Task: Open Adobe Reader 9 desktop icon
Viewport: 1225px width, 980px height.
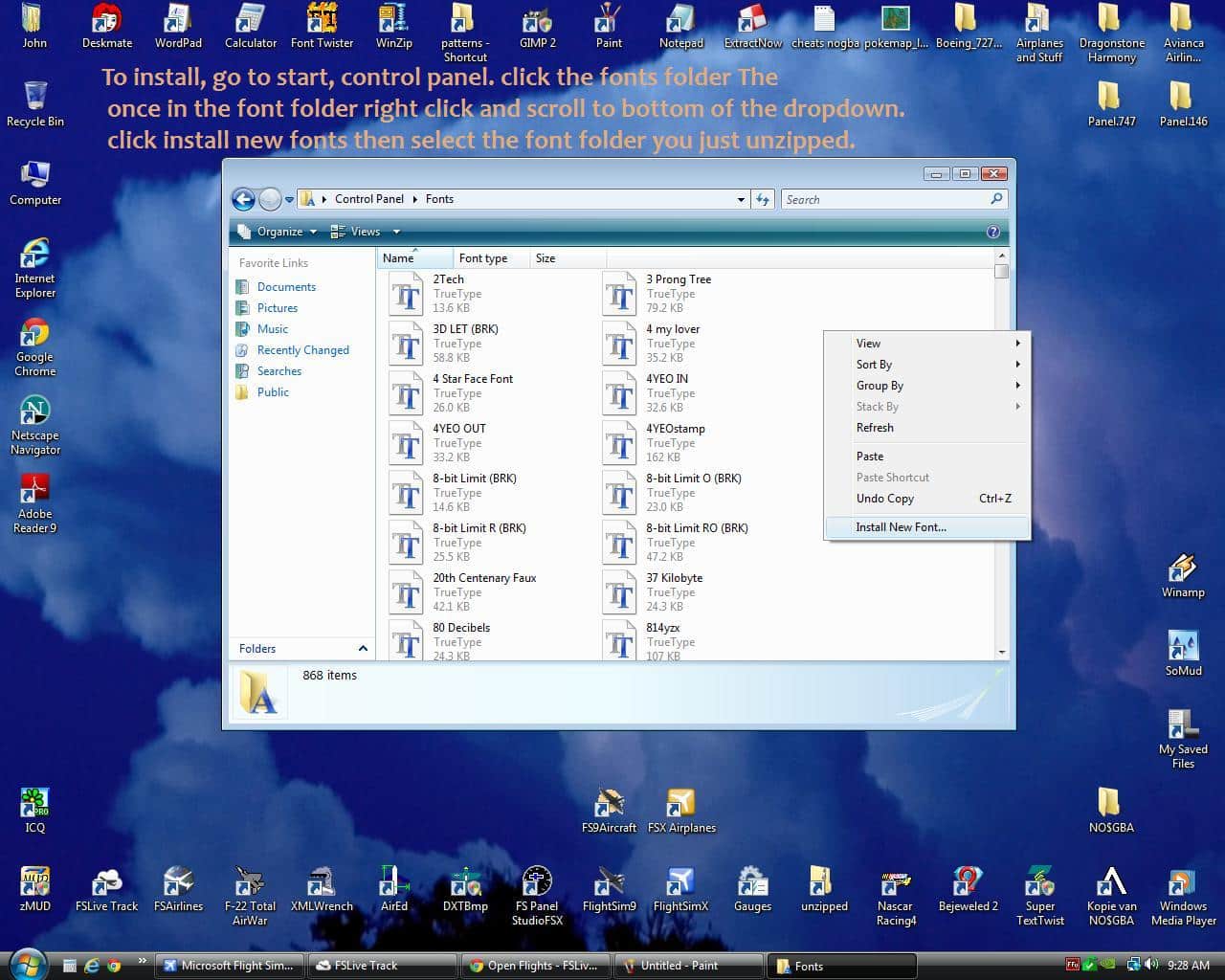Action: tap(34, 492)
